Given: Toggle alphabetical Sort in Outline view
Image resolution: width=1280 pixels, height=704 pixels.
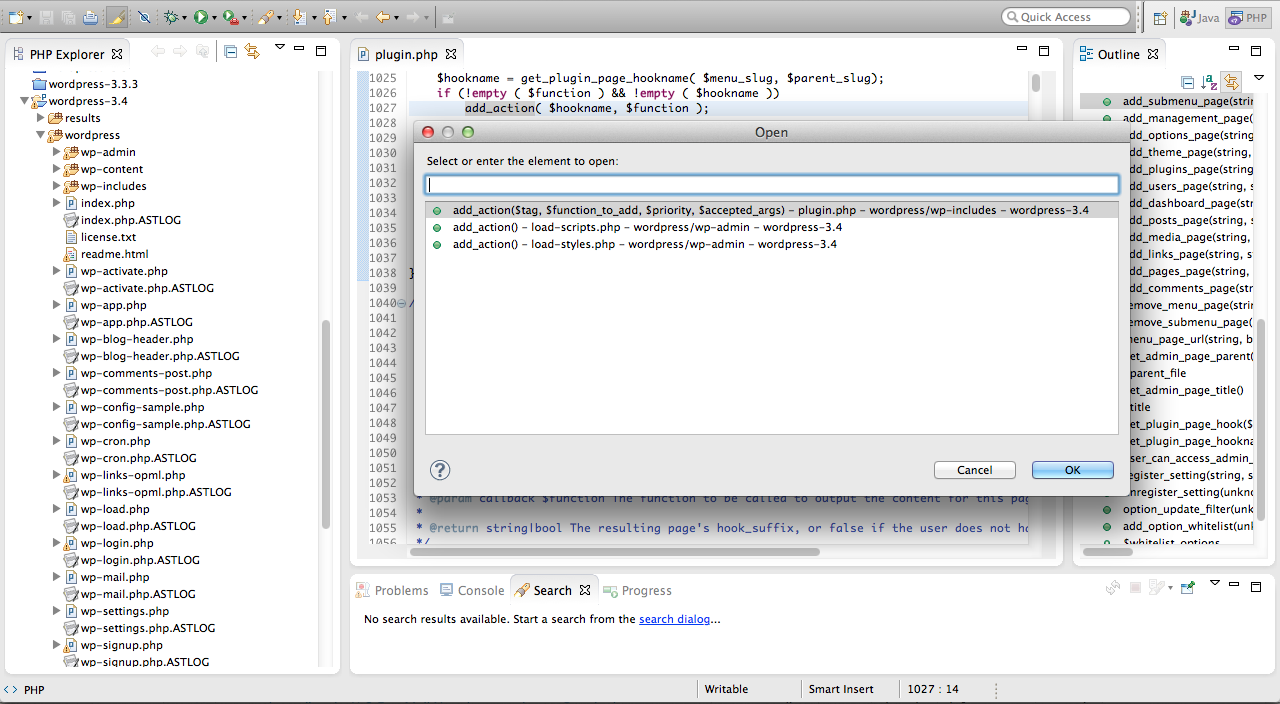Looking at the screenshot, I should coord(1208,82).
